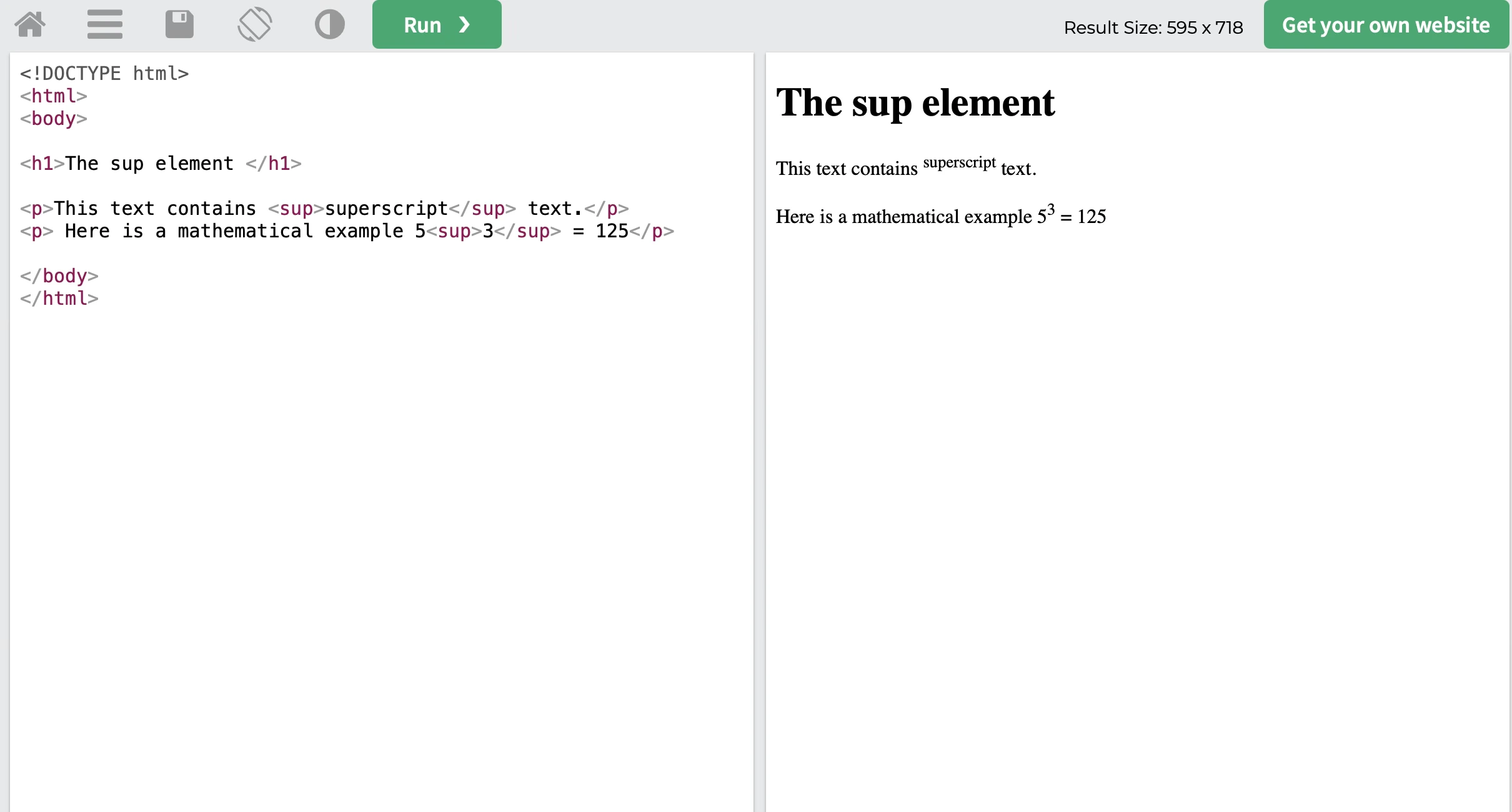Click the mathematical example code line
This screenshot has width=1512, height=812.
coord(347,230)
